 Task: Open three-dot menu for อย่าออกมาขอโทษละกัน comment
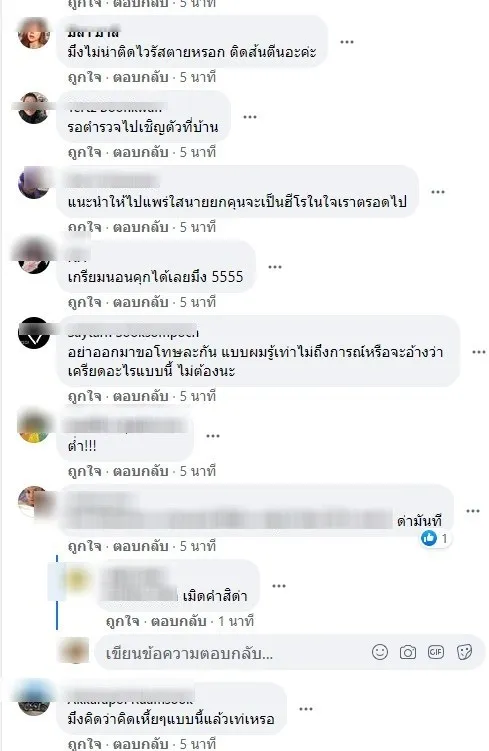[479, 352]
